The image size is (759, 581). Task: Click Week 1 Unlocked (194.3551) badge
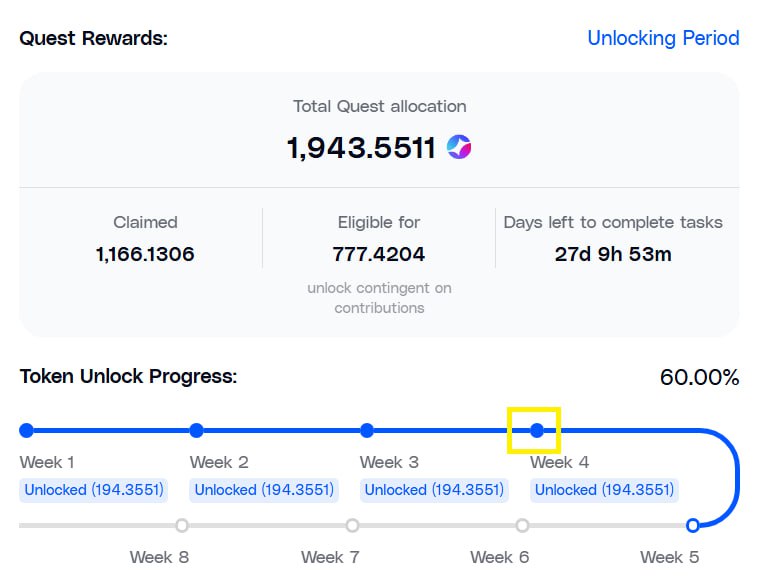(94, 490)
